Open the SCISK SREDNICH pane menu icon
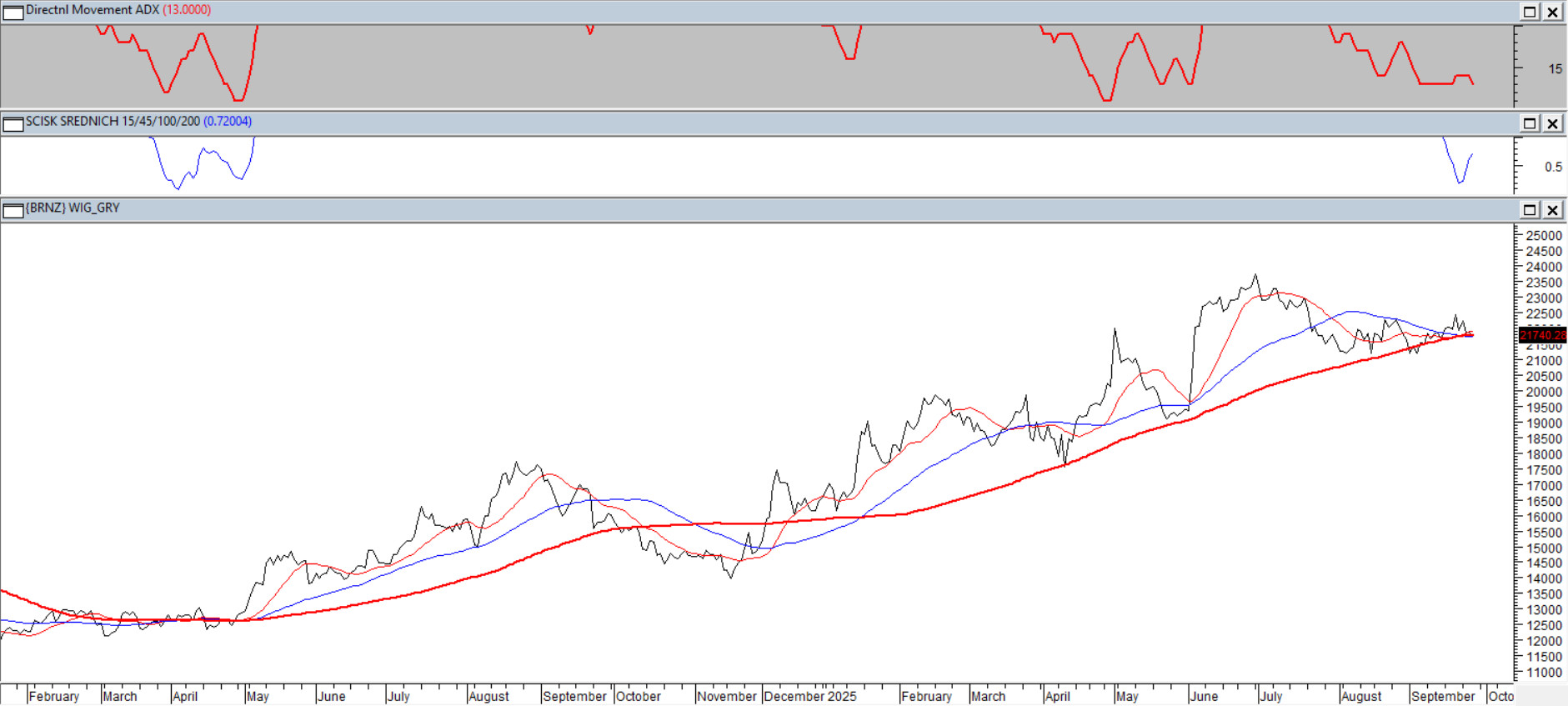1568x706 pixels. click(13, 123)
